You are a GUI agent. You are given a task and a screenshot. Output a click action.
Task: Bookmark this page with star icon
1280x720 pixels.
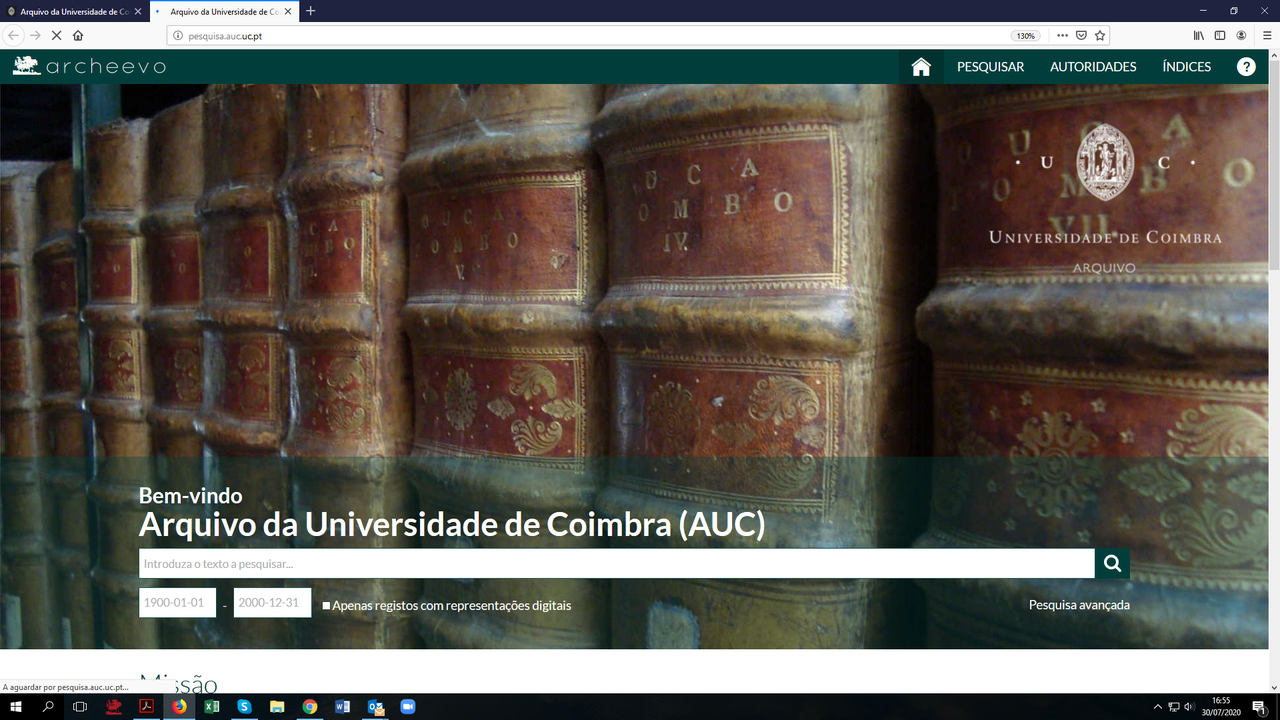[1100, 35]
